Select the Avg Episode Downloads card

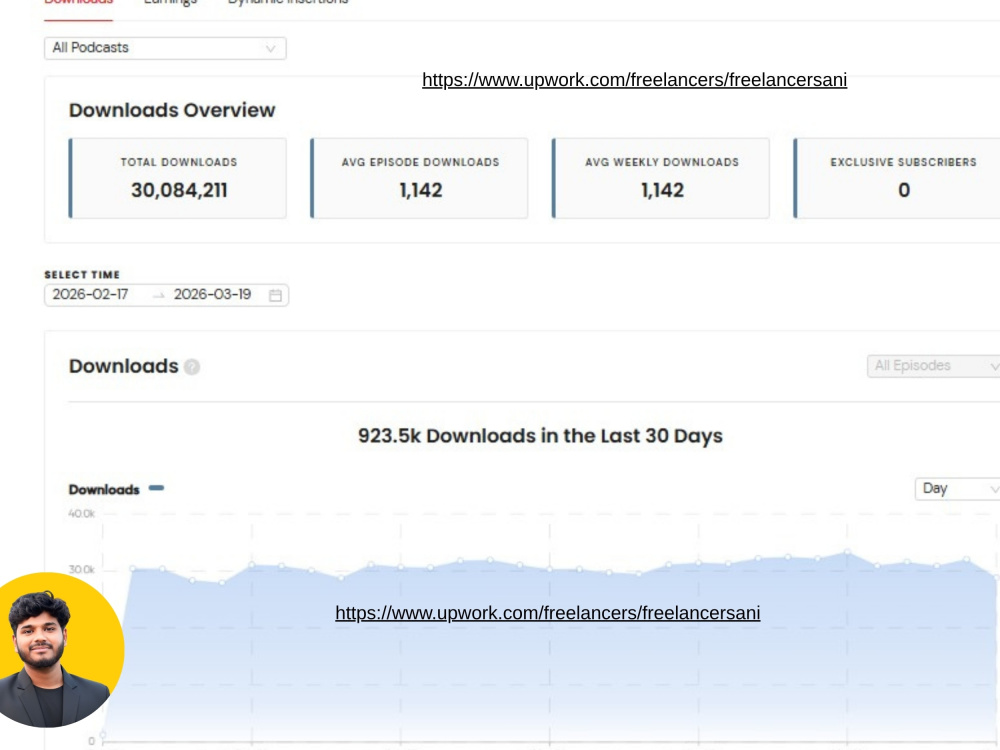pyautogui.click(x=419, y=179)
